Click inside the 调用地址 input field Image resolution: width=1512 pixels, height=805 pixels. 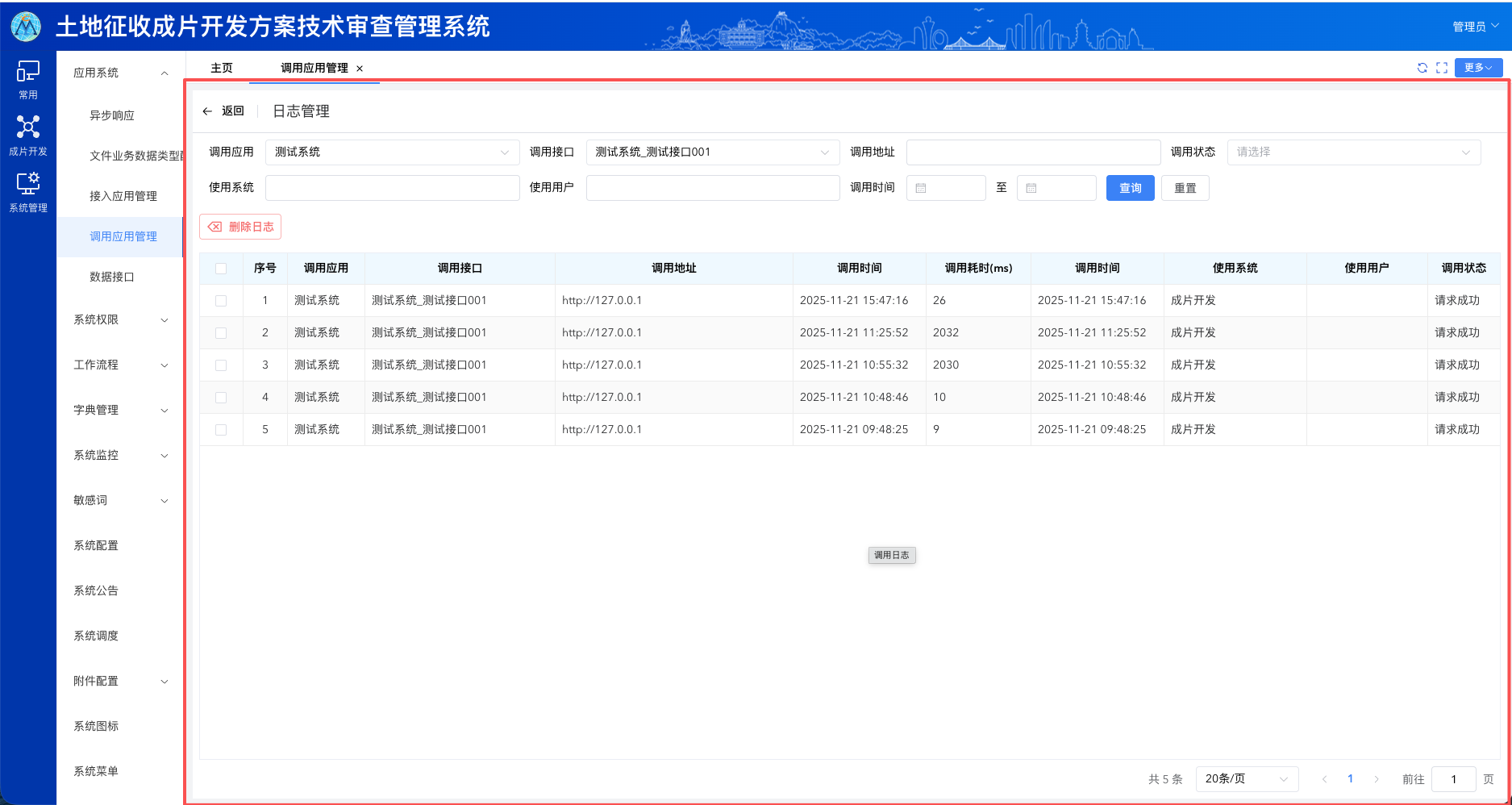click(1033, 152)
